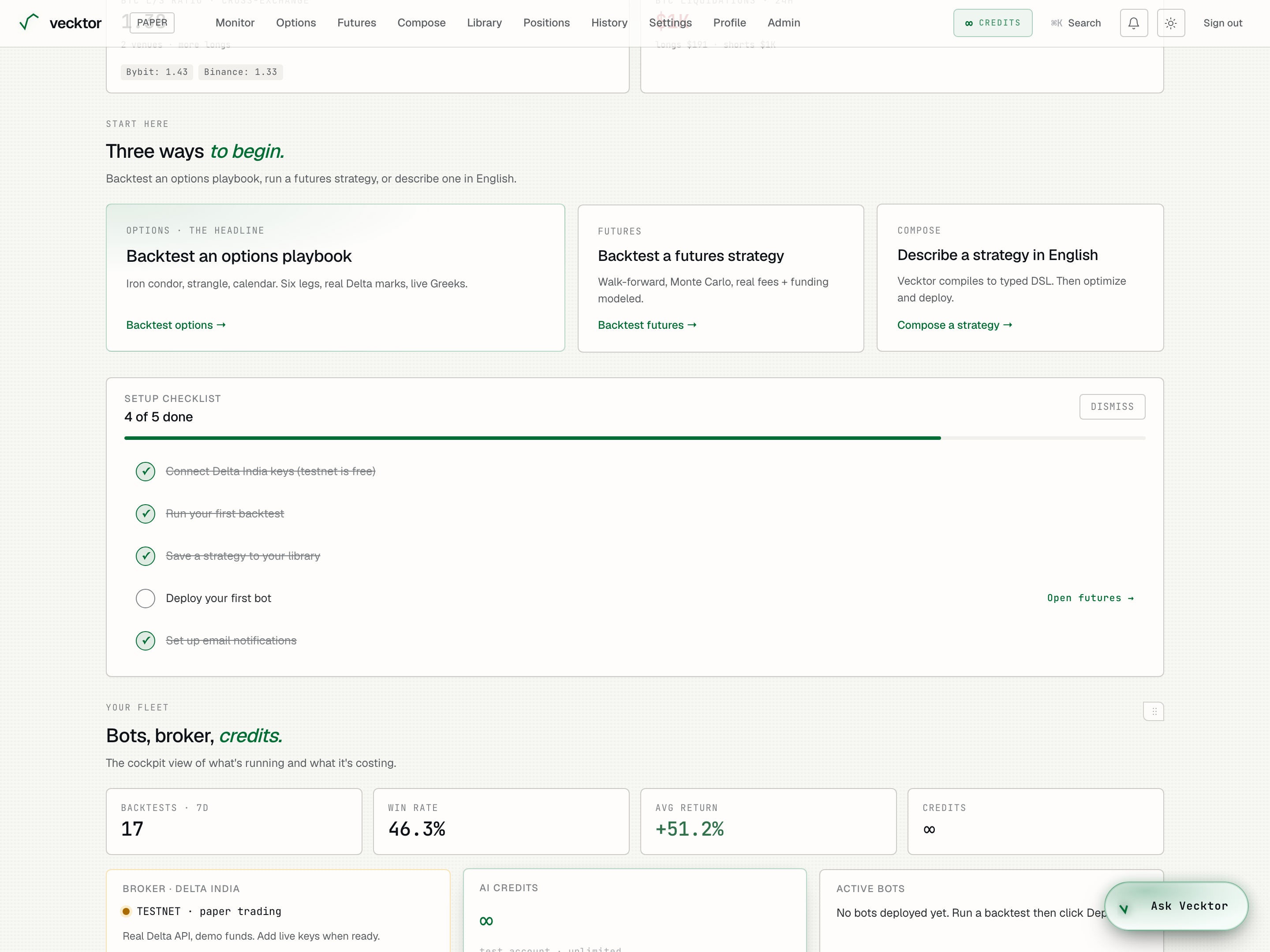Click the TESTNET paper trading status
This screenshot has width=1270, height=952.
202,911
